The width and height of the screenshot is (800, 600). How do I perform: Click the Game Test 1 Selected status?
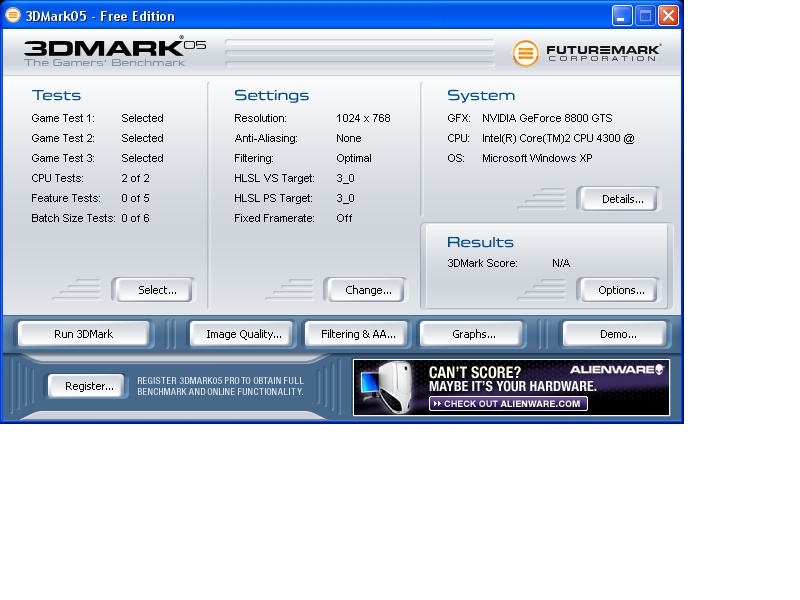coord(142,118)
